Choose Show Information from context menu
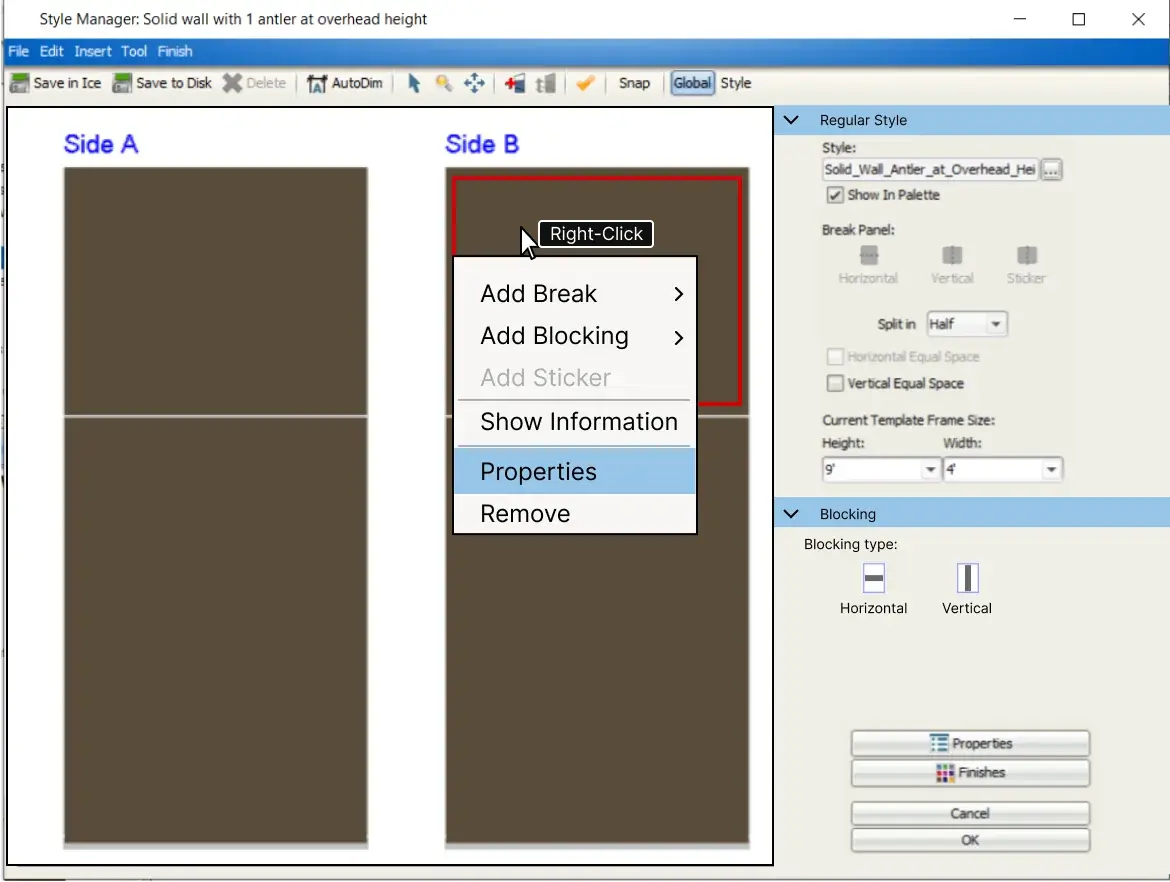Viewport: 1170px width, 882px height. (575, 422)
